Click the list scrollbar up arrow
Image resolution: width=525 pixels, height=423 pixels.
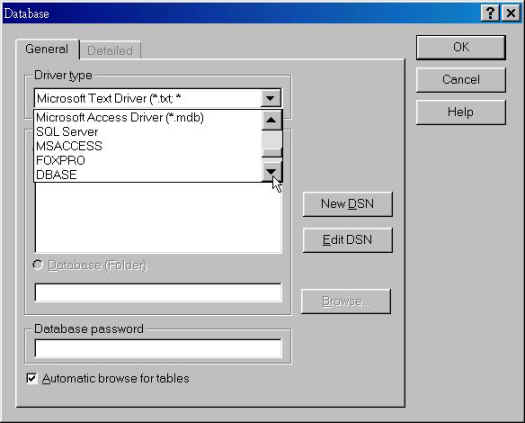pyautogui.click(x=271, y=120)
